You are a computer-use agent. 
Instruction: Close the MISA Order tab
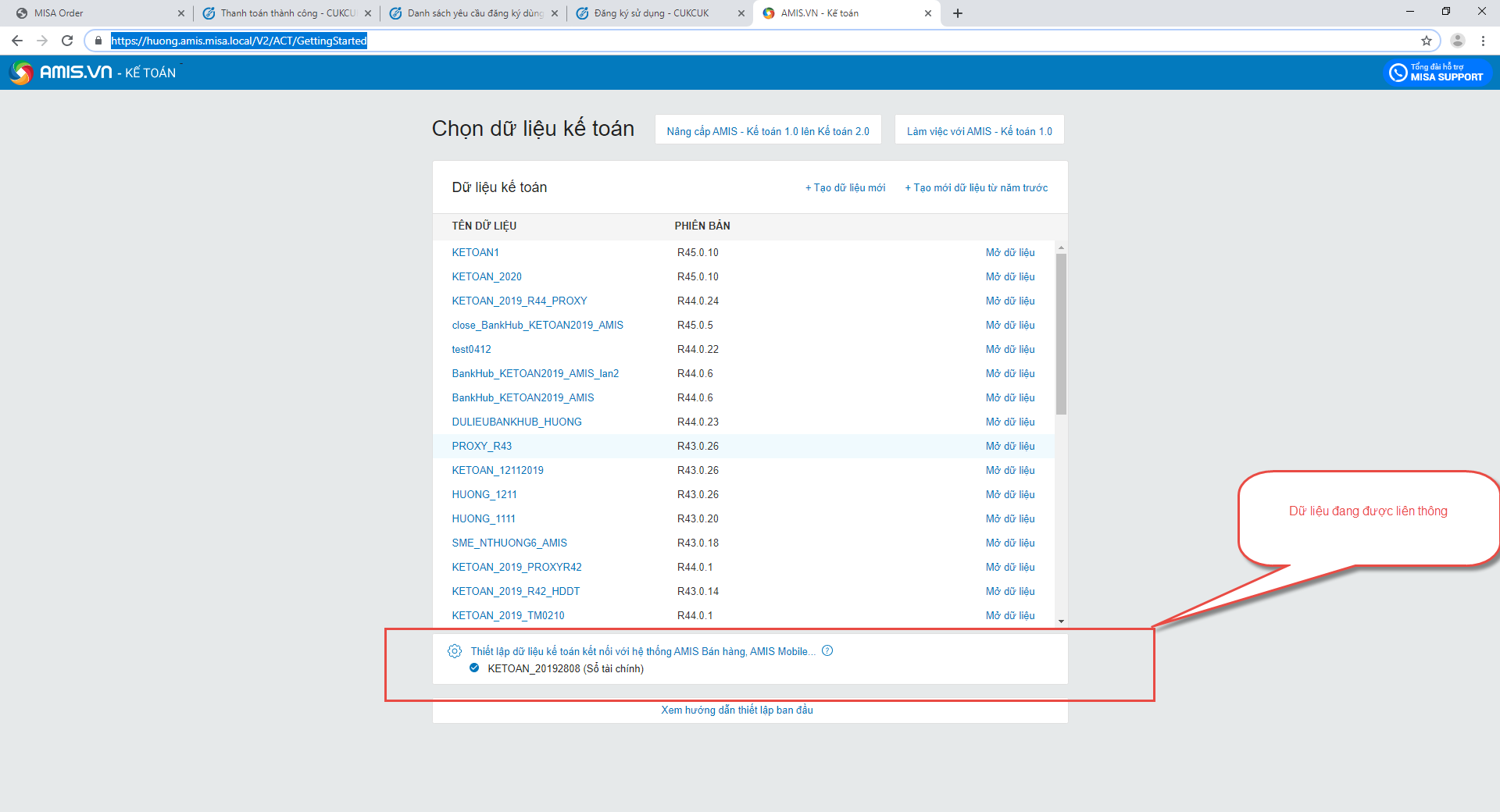tap(181, 13)
